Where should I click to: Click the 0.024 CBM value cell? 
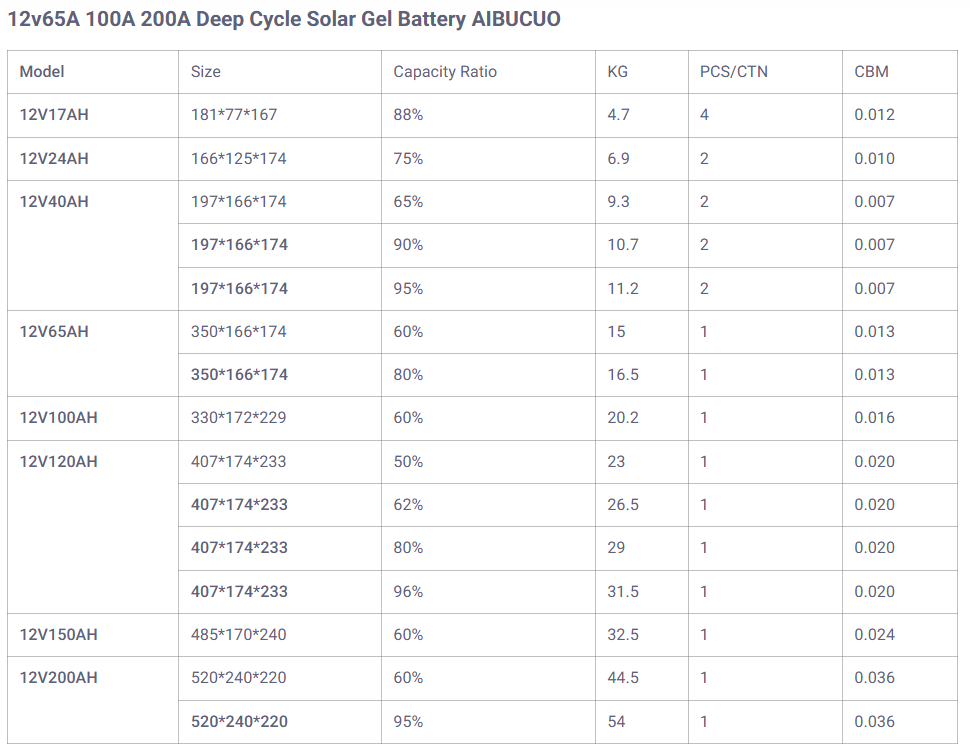(x=874, y=635)
